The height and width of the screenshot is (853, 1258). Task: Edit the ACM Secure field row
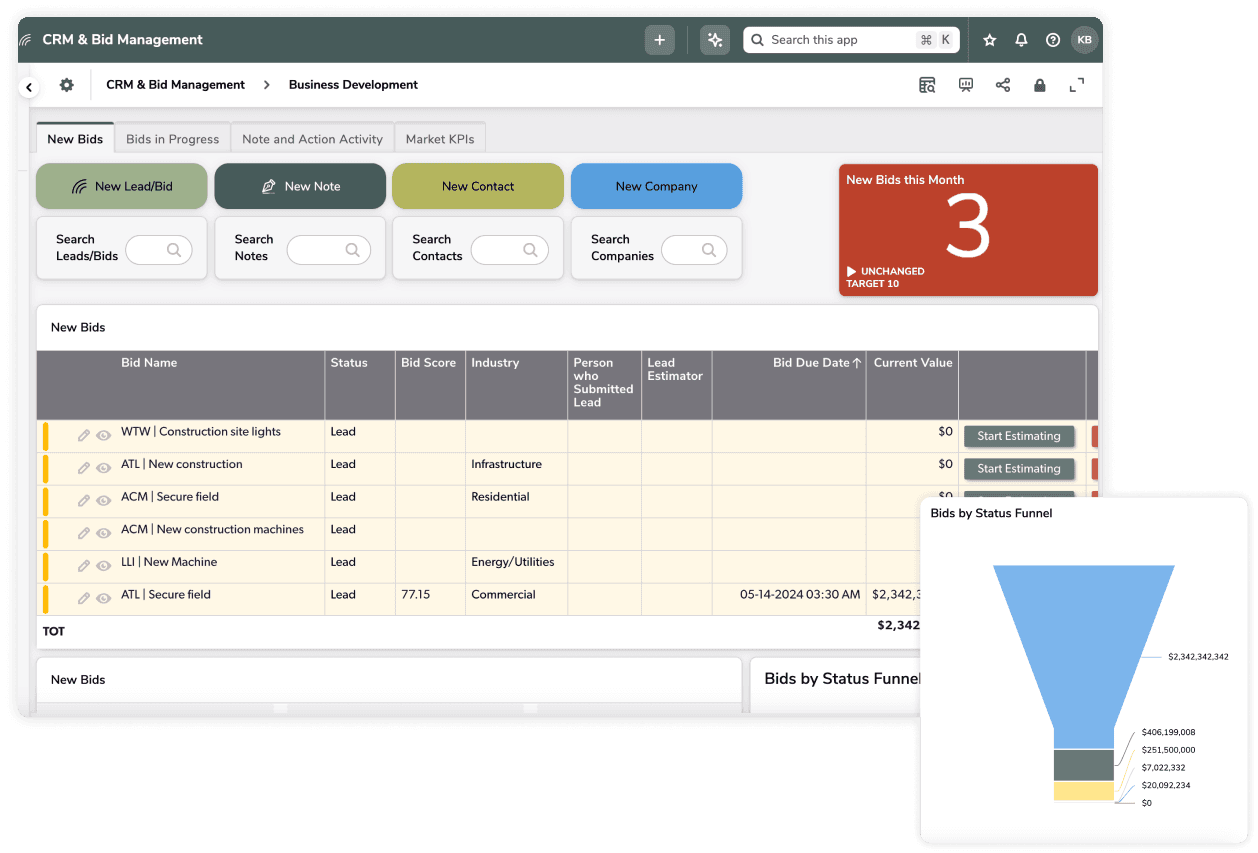[x=84, y=501]
